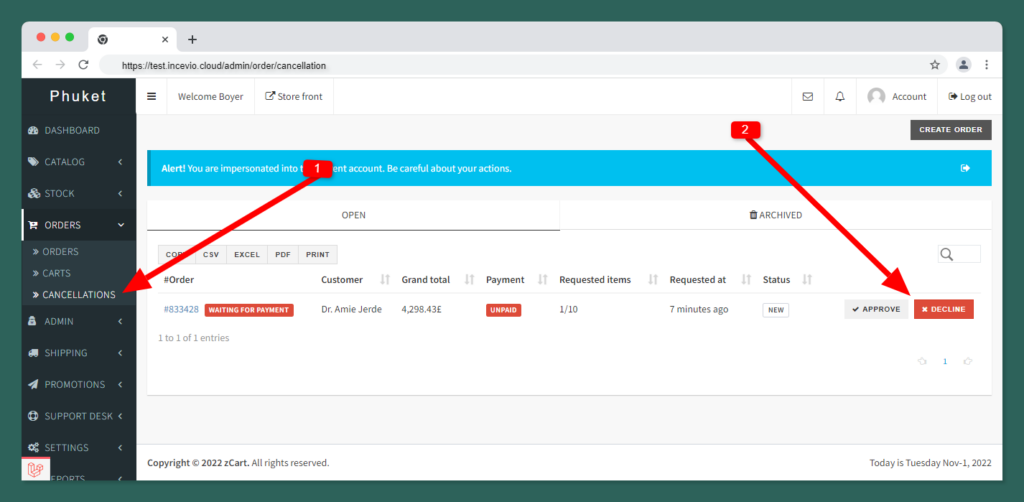Switch to the Archived tab
The height and width of the screenshot is (502, 1024).
tap(775, 215)
